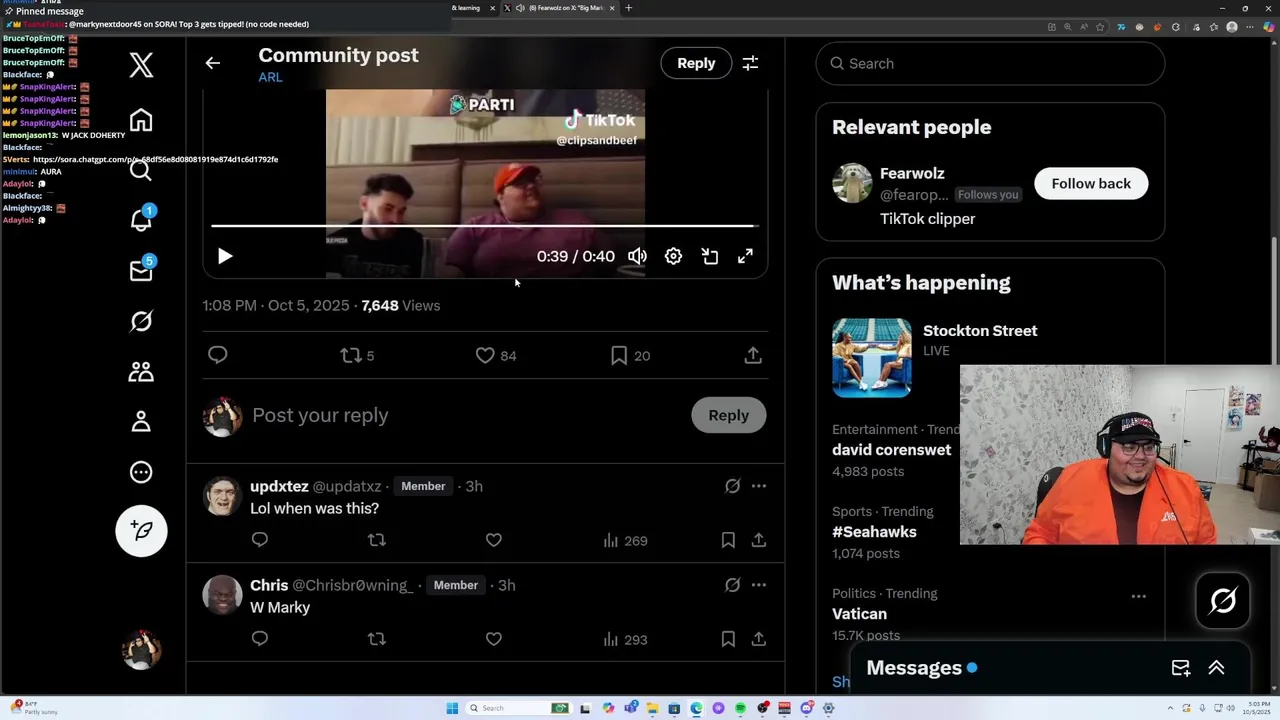Switch to the Fearwolz on X browser tab
The image size is (1280, 720).
[x=560, y=8]
